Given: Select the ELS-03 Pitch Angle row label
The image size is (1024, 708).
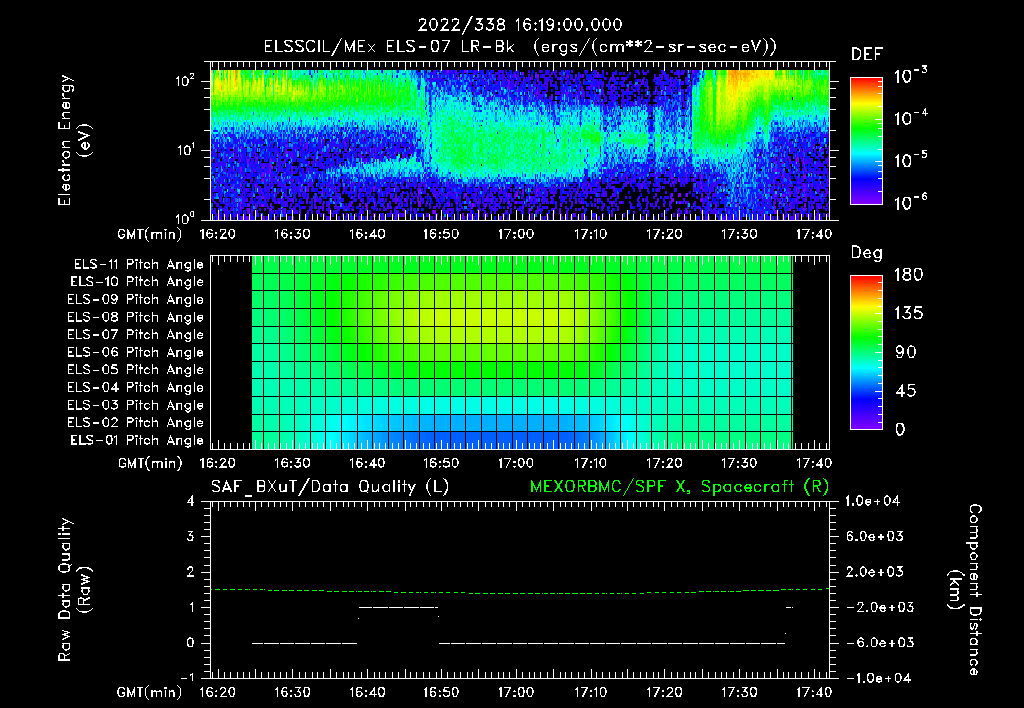Looking at the screenshot, I should pyautogui.click(x=136, y=406).
